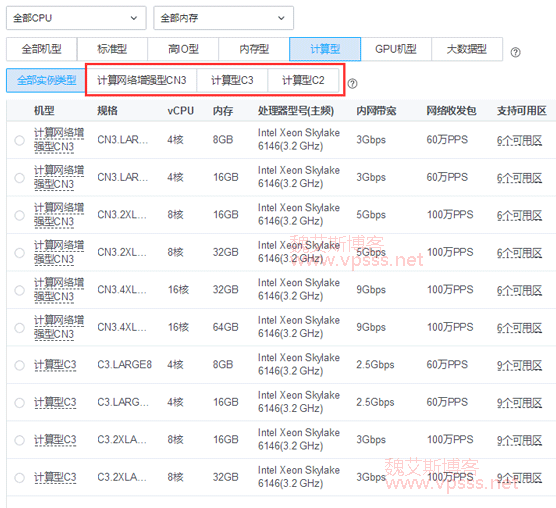Open 6个可用区 link in first row
Viewport: 556px width, 508px height.
(x=519, y=141)
